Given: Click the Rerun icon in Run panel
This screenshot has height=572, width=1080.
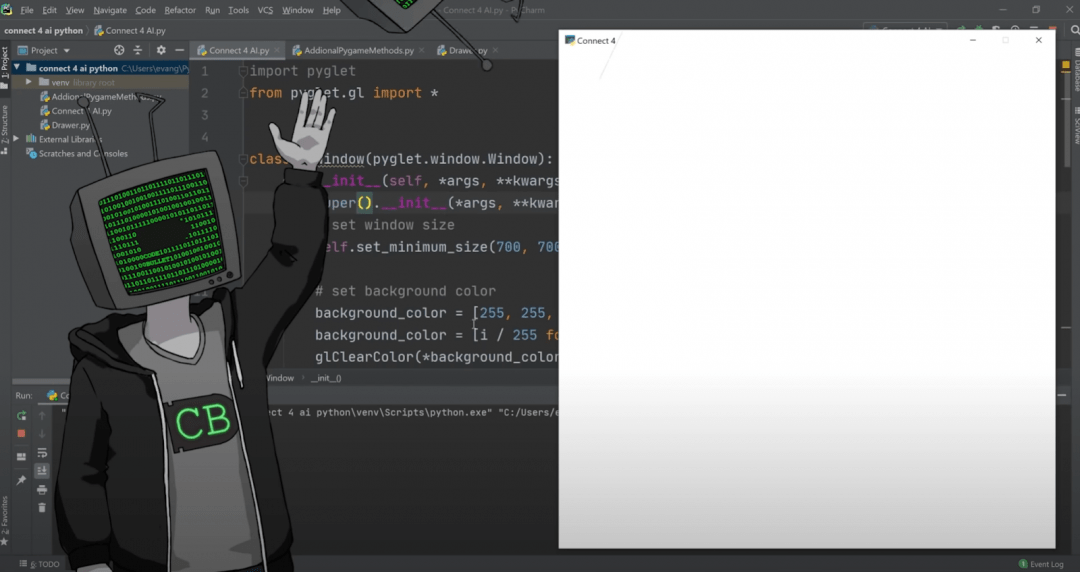Looking at the screenshot, I should pos(21,415).
